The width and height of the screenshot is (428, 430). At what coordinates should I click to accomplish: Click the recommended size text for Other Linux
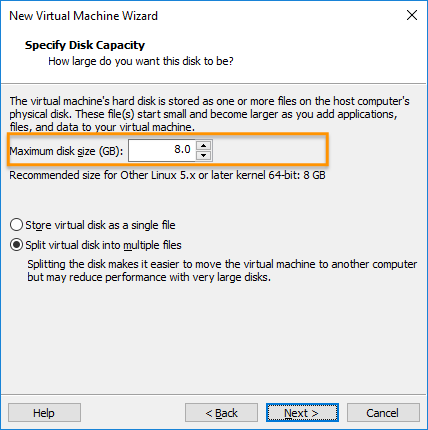[x=167, y=175]
